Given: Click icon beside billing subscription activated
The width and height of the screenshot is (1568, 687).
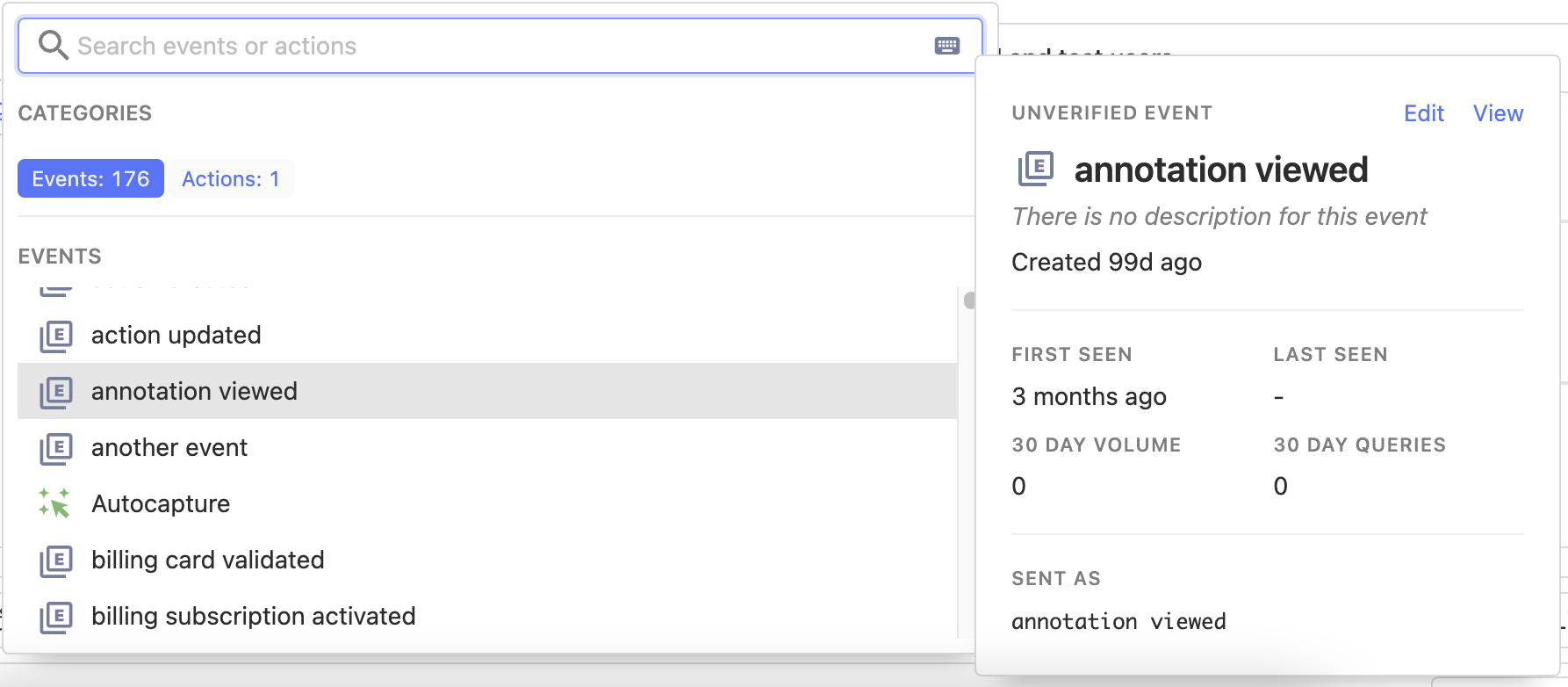Looking at the screenshot, I should click(55, 617).
